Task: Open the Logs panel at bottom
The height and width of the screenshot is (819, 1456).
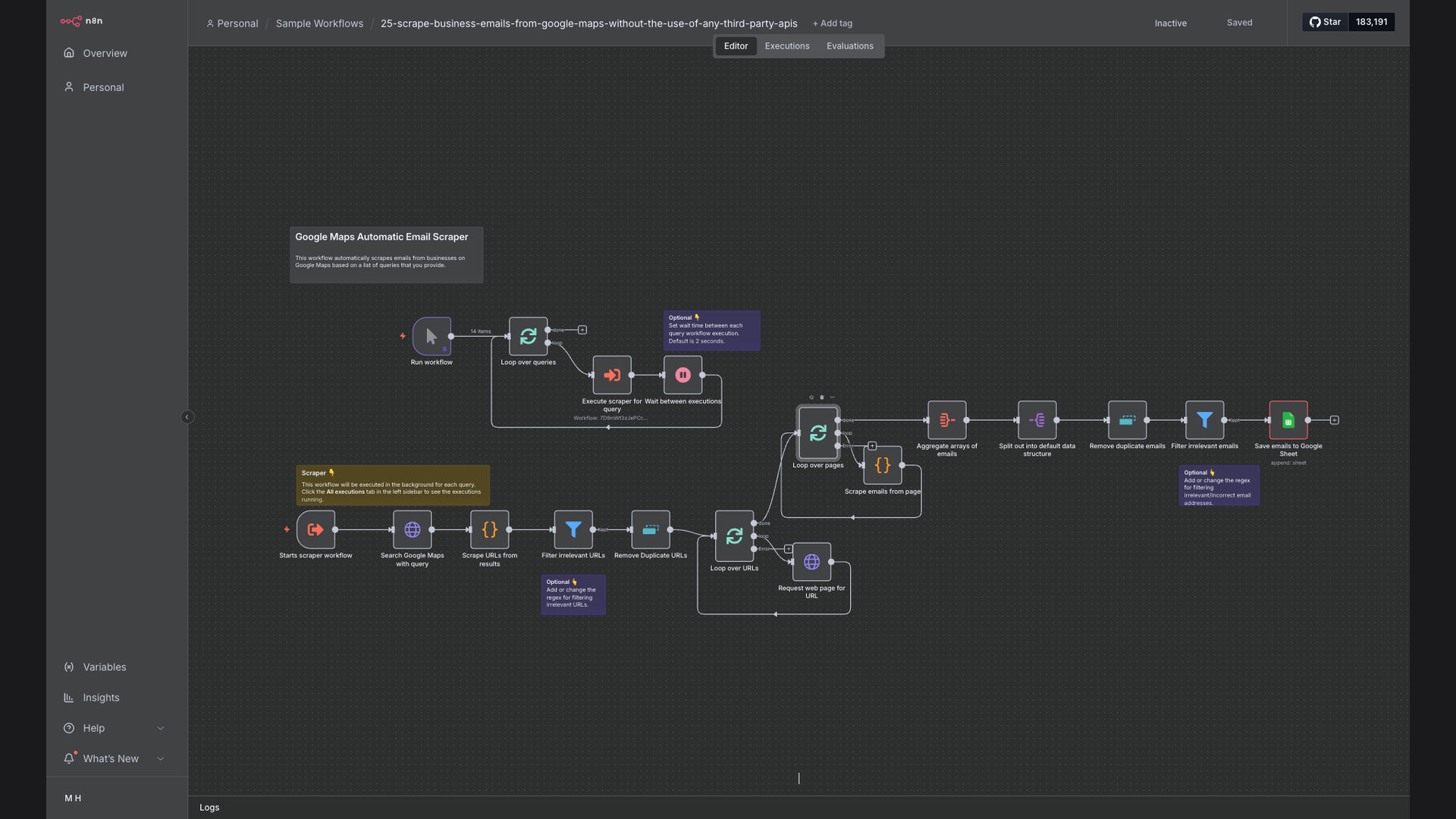Action: [x=209, y=808]
